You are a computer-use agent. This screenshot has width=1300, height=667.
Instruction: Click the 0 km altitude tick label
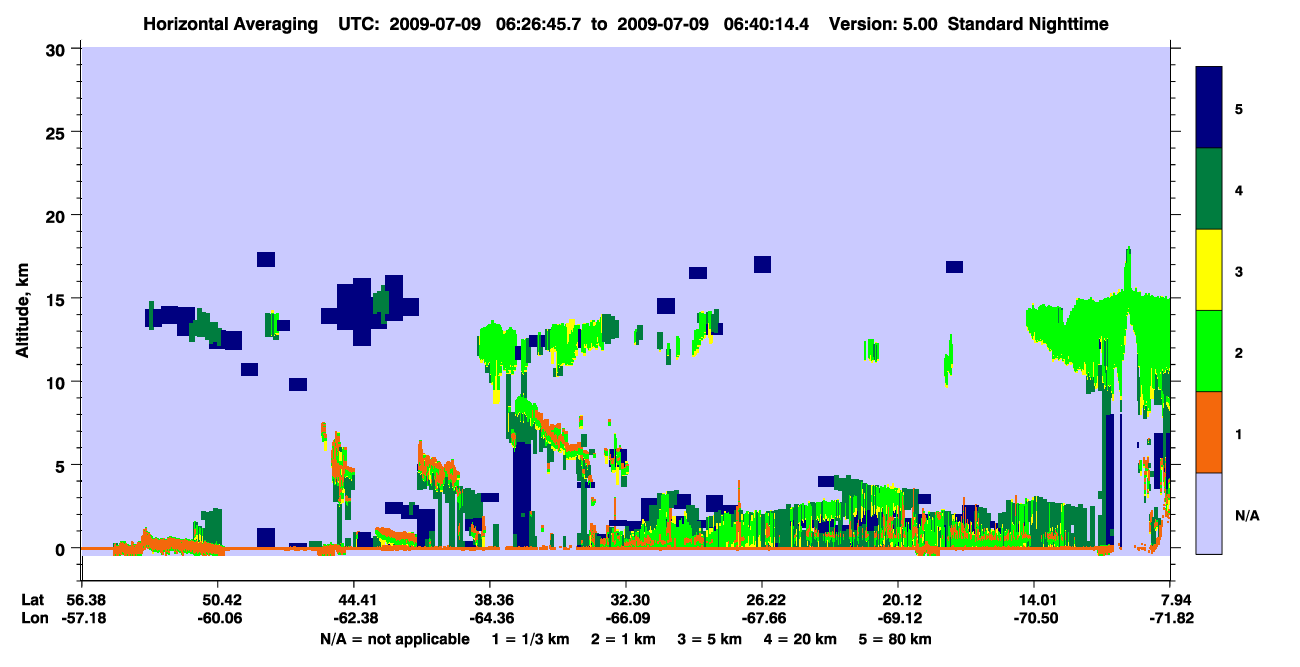pos(61,549)
